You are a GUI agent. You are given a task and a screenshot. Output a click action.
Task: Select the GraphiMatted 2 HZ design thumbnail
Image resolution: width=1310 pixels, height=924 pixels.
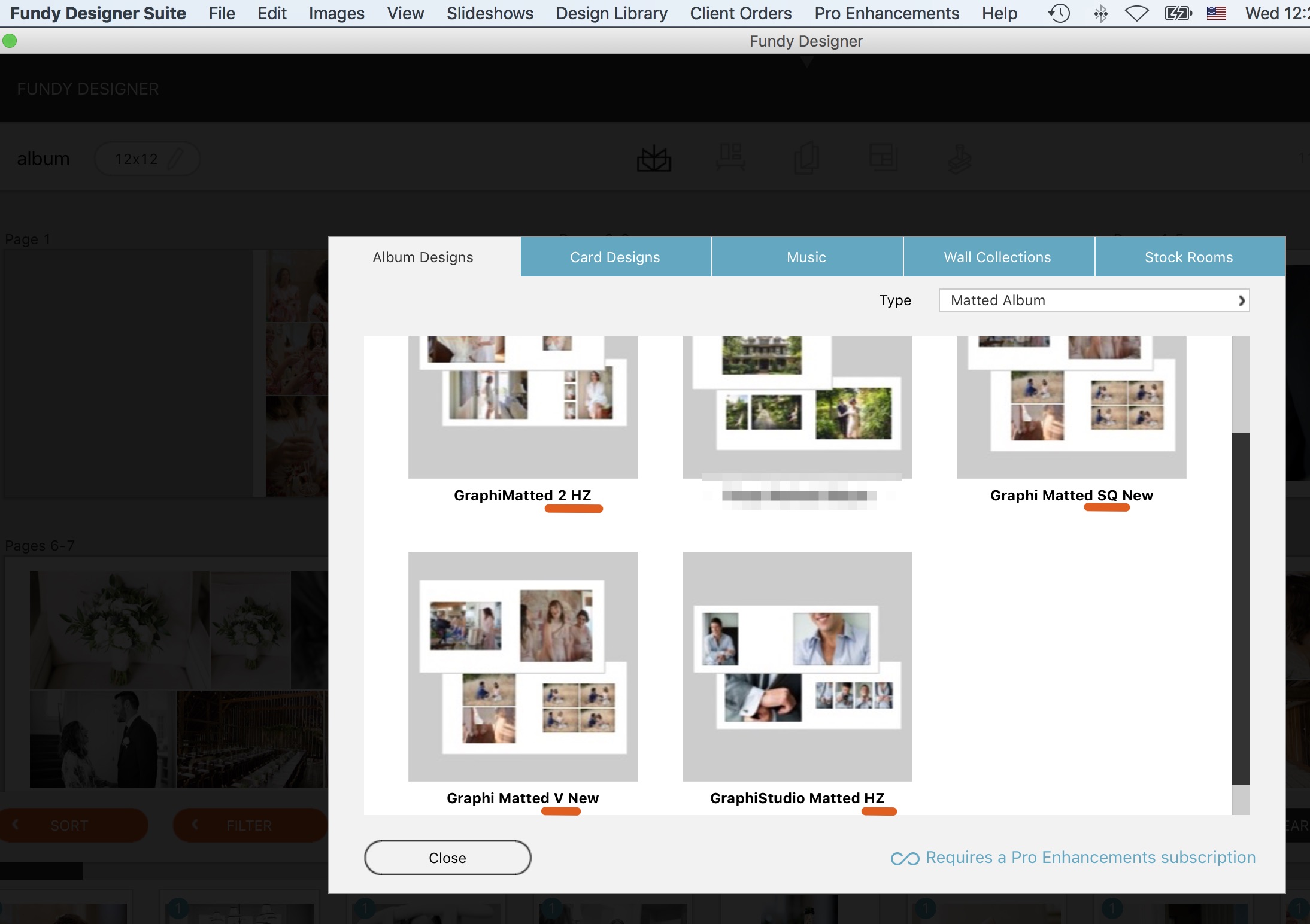coord(523,407)
